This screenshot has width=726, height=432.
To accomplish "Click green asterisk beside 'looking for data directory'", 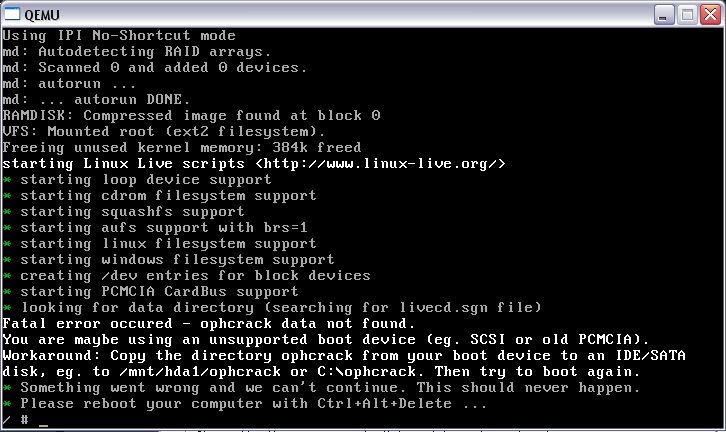I will [x=7, y=307].
